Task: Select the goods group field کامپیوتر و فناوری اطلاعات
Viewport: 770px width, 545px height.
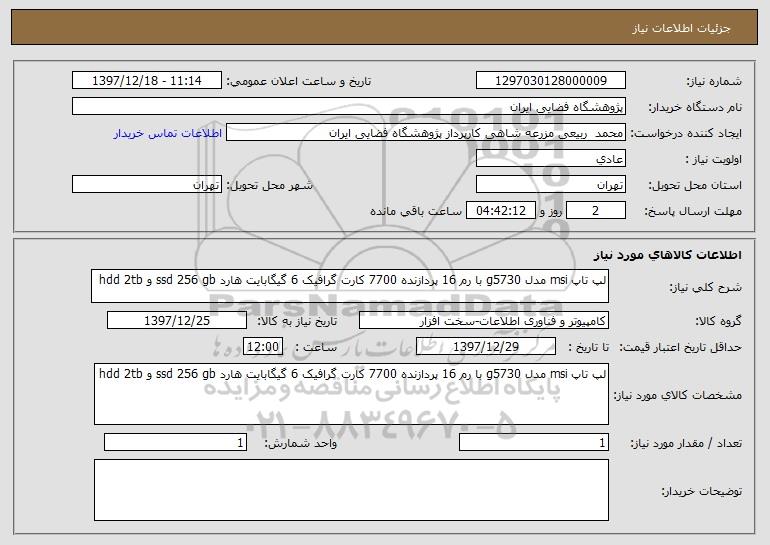Action: [x=484, y=320]
